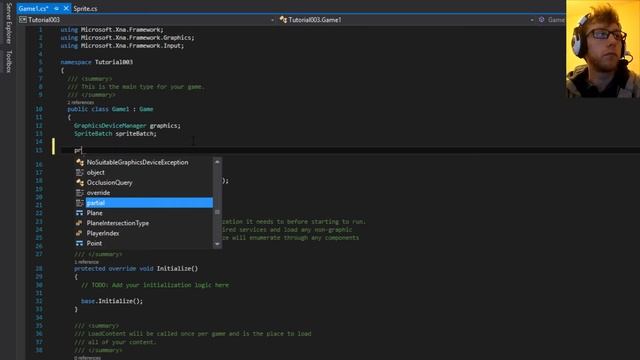The width and height of the screenshot is (640, 360).
Task: Open the Toolbox side panel
Action: coord(9,62)
